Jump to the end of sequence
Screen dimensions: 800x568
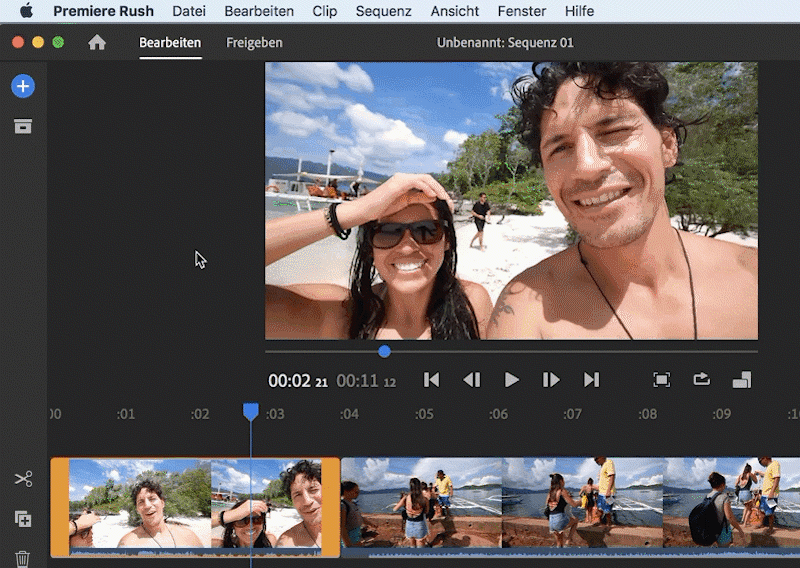click(x=591, y=380)
